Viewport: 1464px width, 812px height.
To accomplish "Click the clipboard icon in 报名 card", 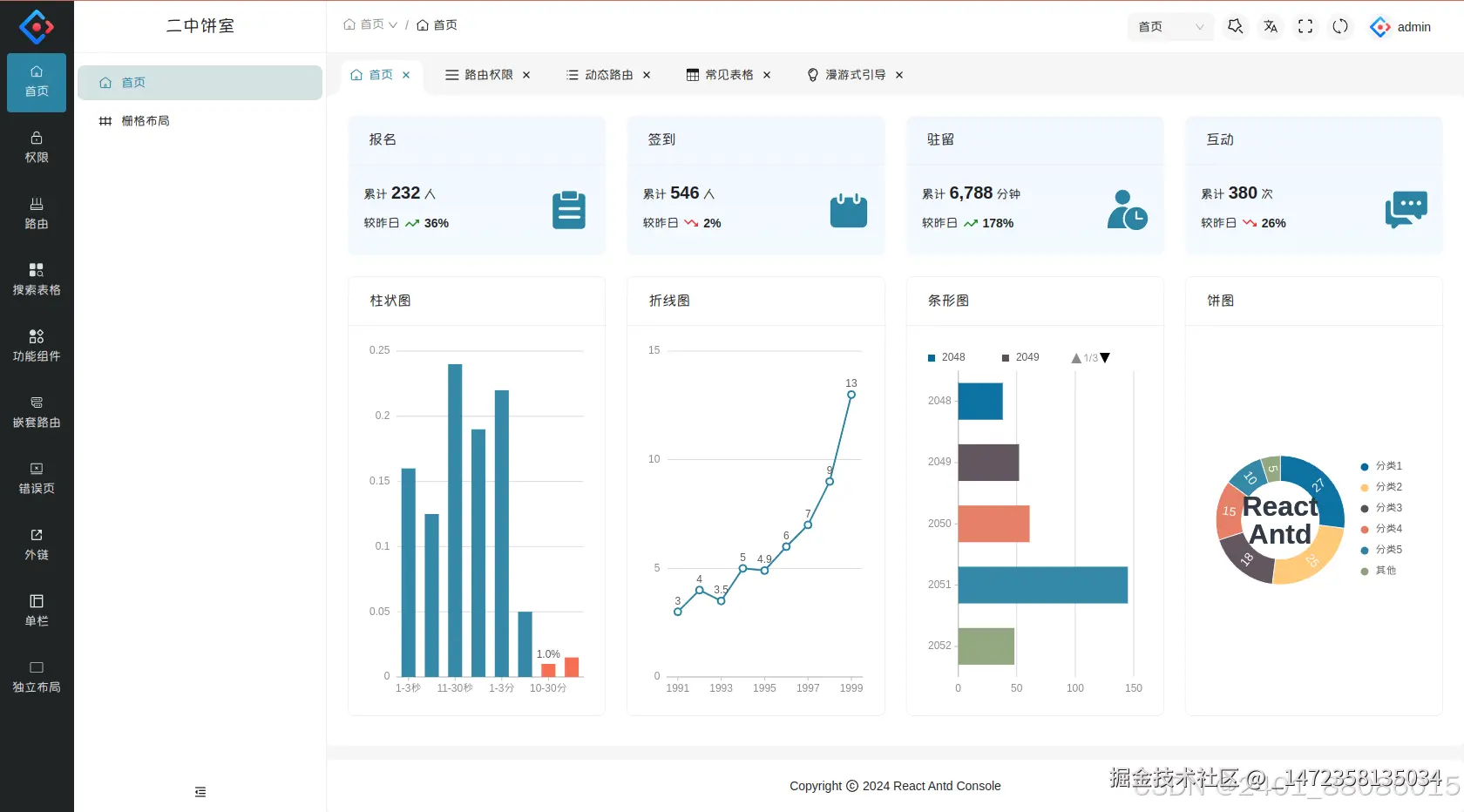I will coord(569,210).
